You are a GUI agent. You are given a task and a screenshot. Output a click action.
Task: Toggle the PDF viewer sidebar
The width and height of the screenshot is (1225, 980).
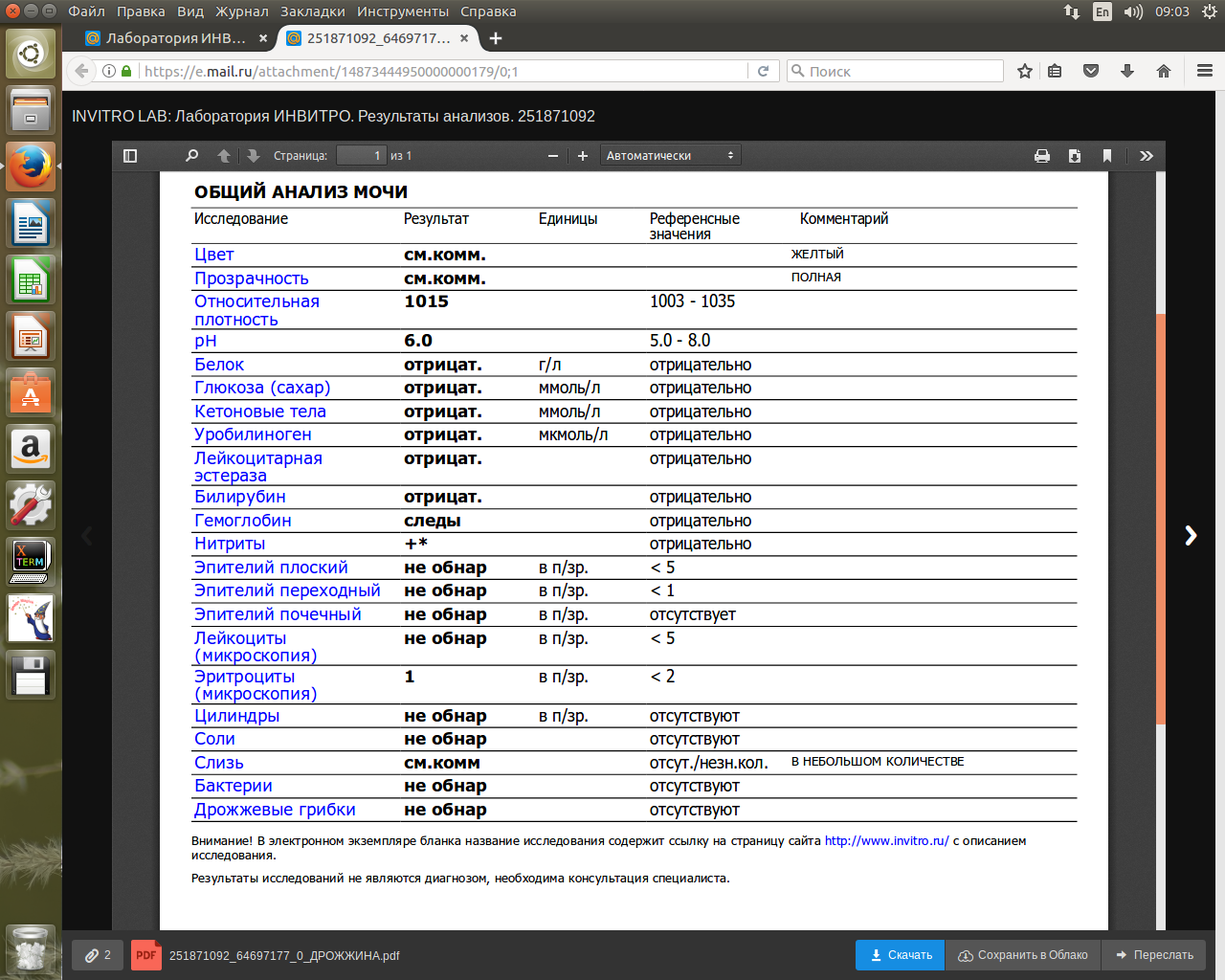pos(131,156)
